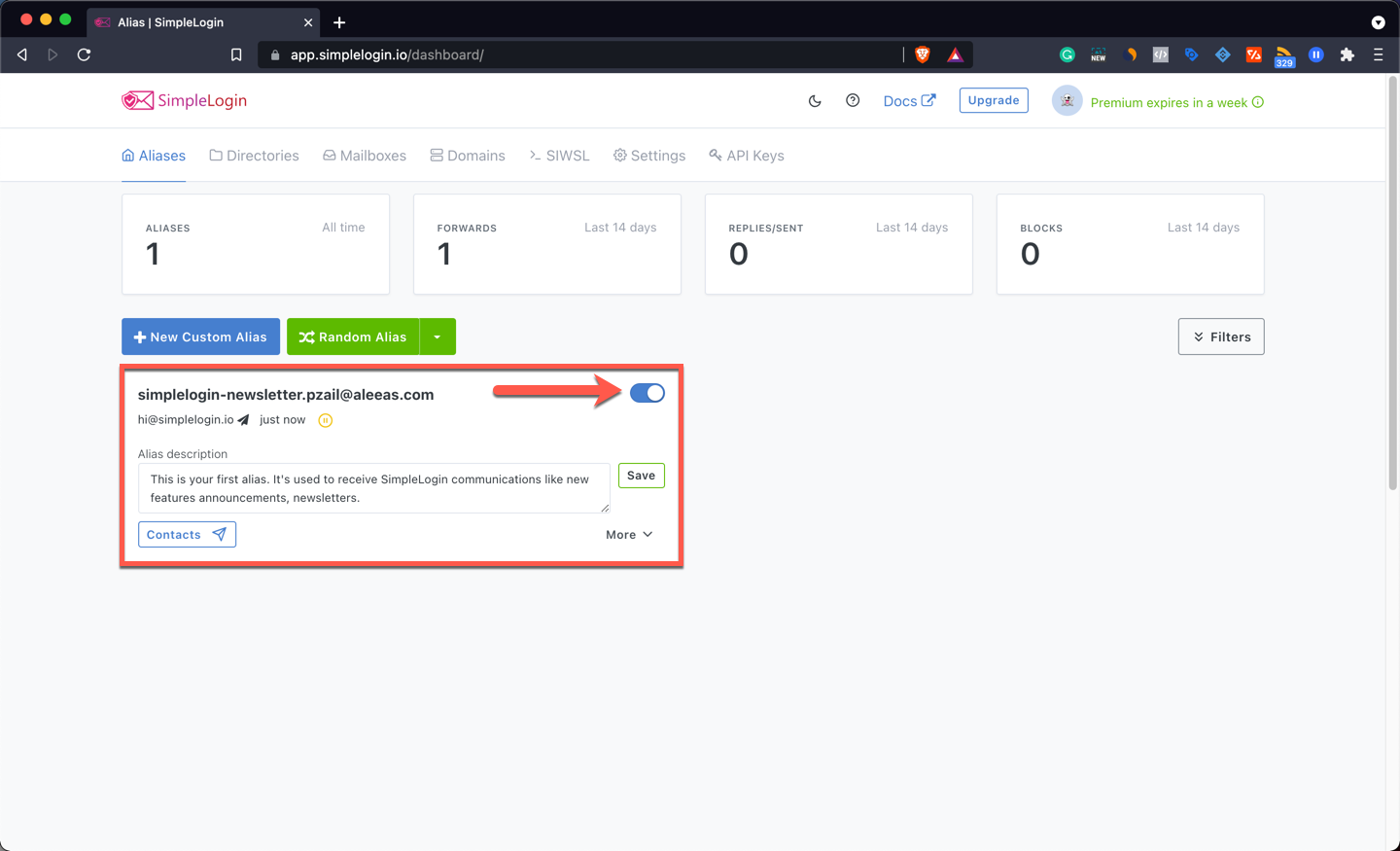Viewport: 1400px width, 851px height.
Task: Click the paper-plane icon next to hi@simplelogin.io
Action: point(243,420)
